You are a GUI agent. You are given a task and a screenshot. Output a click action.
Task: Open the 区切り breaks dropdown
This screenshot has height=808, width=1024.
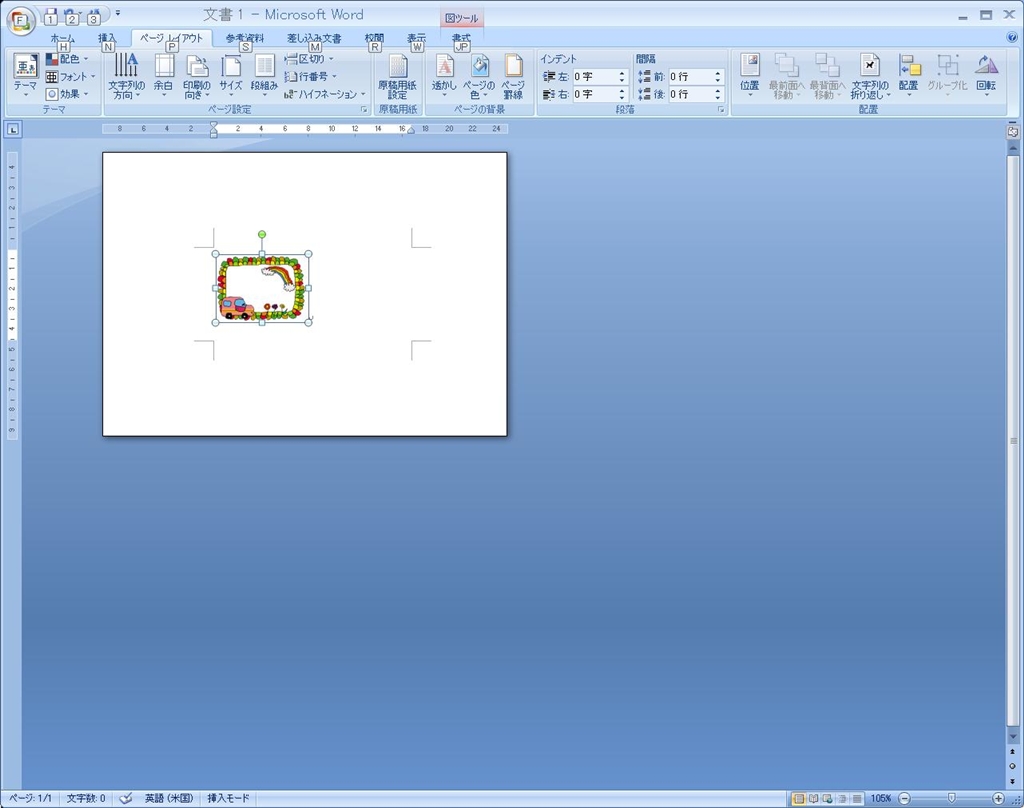pos(309,59)
